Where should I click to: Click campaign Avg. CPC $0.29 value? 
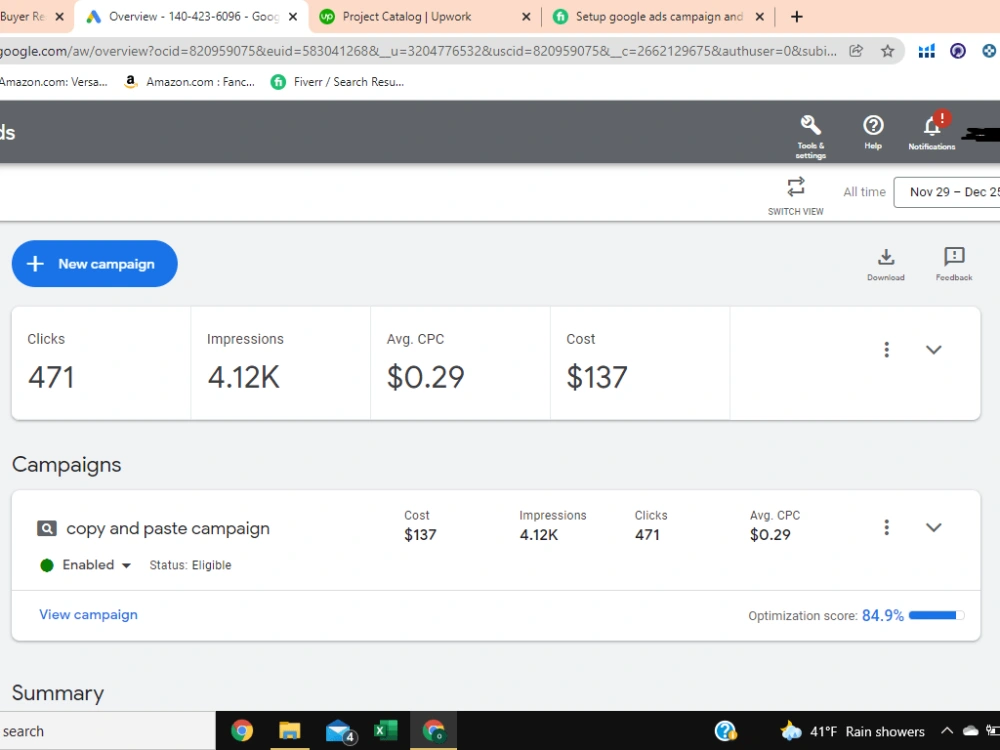pyautogui.click(x=770, y=534)
